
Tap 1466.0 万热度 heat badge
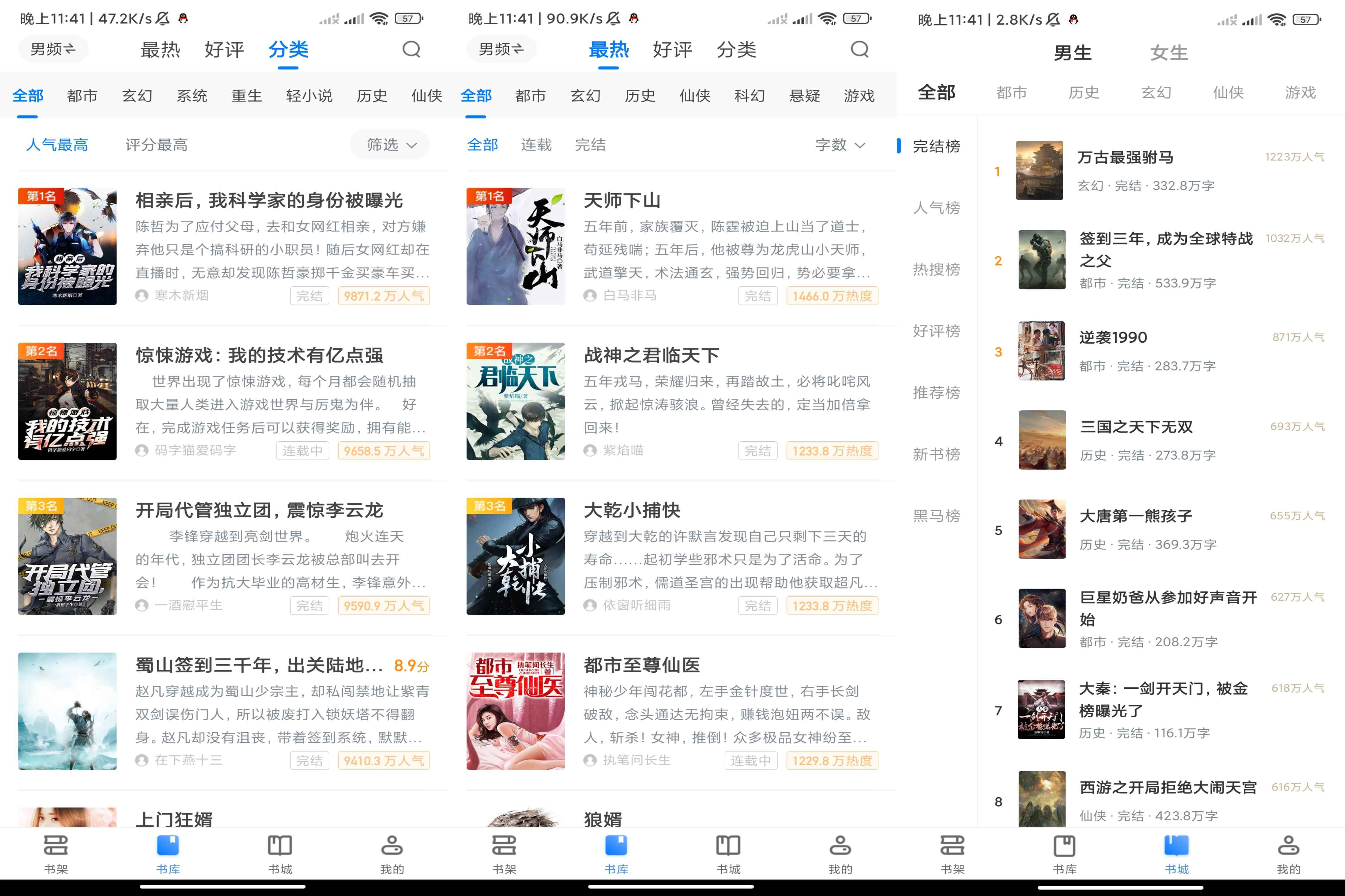pos(832,296)
